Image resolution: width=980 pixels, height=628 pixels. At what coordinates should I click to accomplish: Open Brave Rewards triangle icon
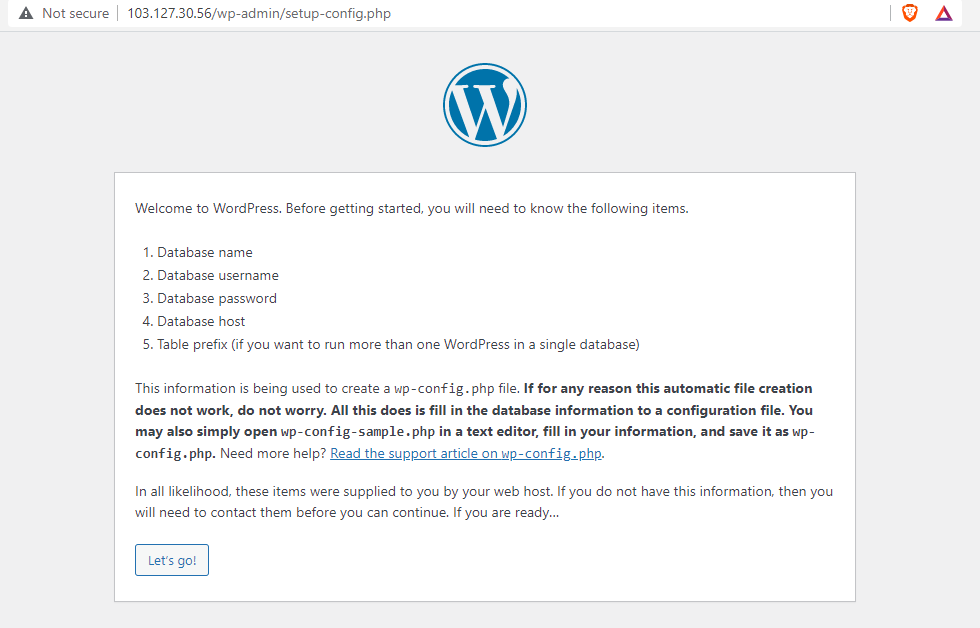point(944,13)
